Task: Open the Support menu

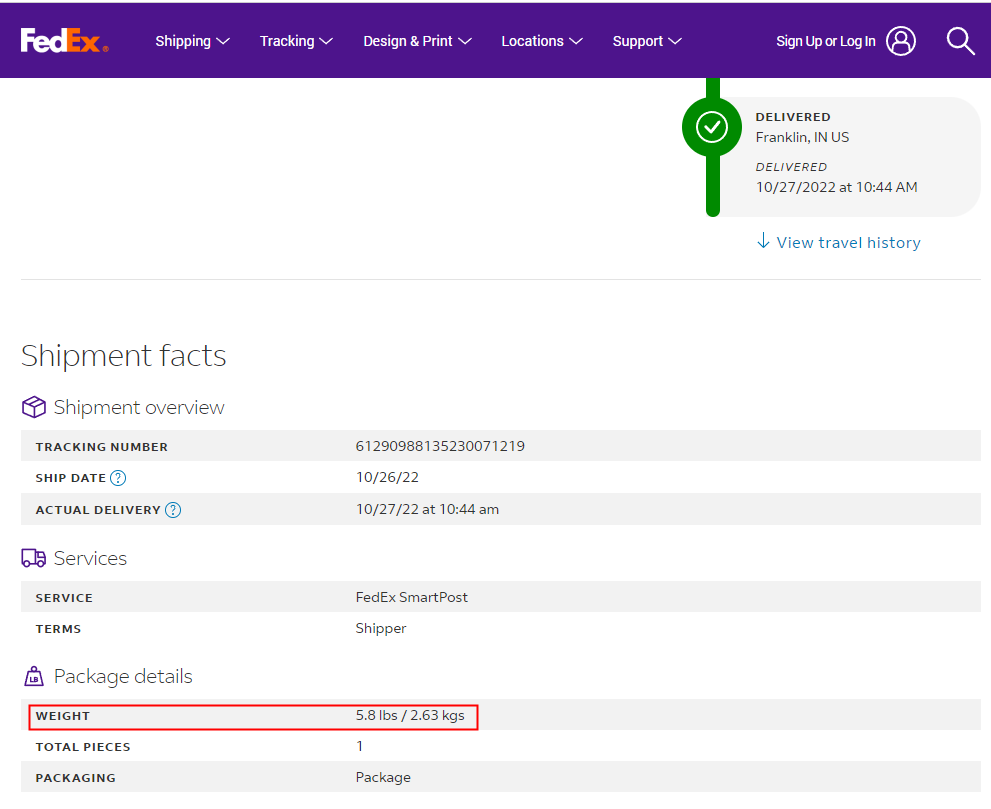Action: coord(647,41)
